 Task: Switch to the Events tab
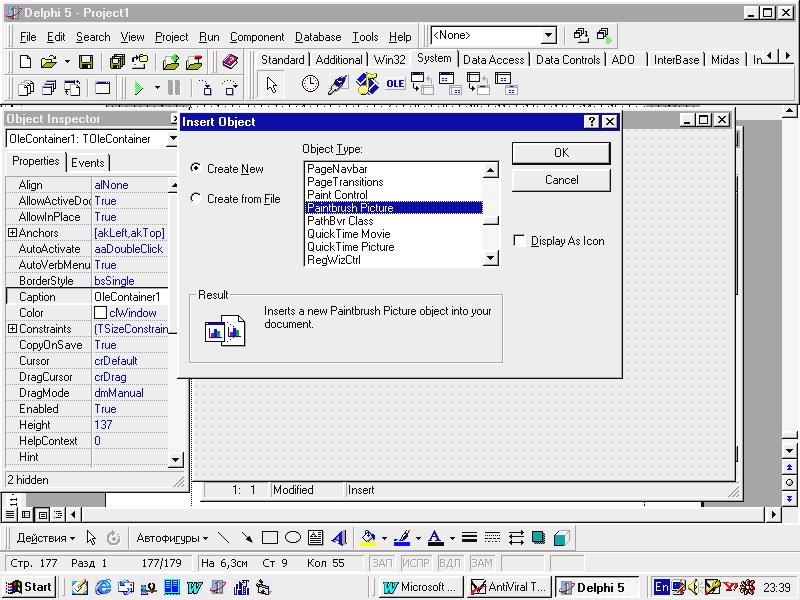[87, 162]
